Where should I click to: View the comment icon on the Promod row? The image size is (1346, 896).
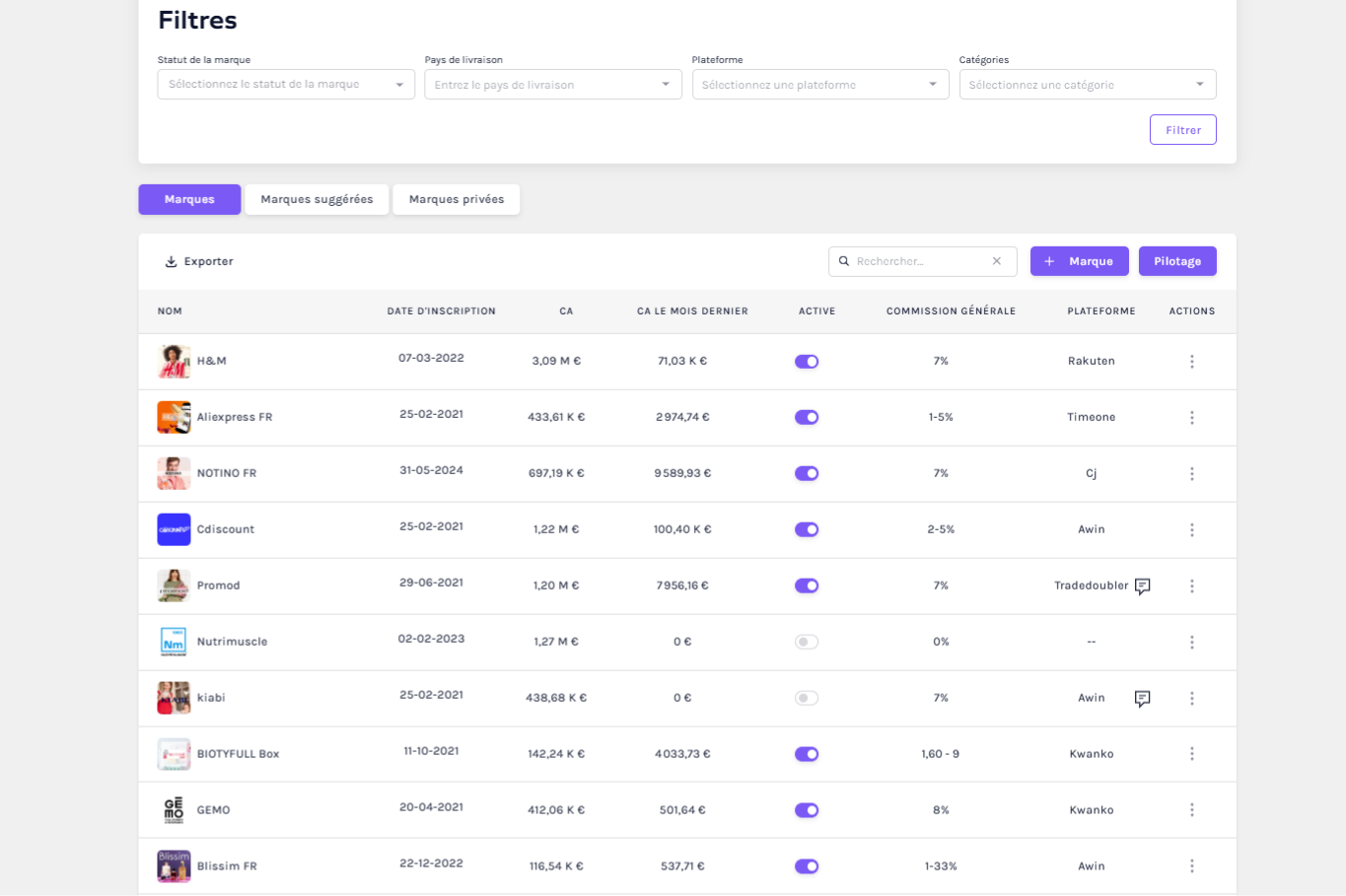pos(1142,586)
